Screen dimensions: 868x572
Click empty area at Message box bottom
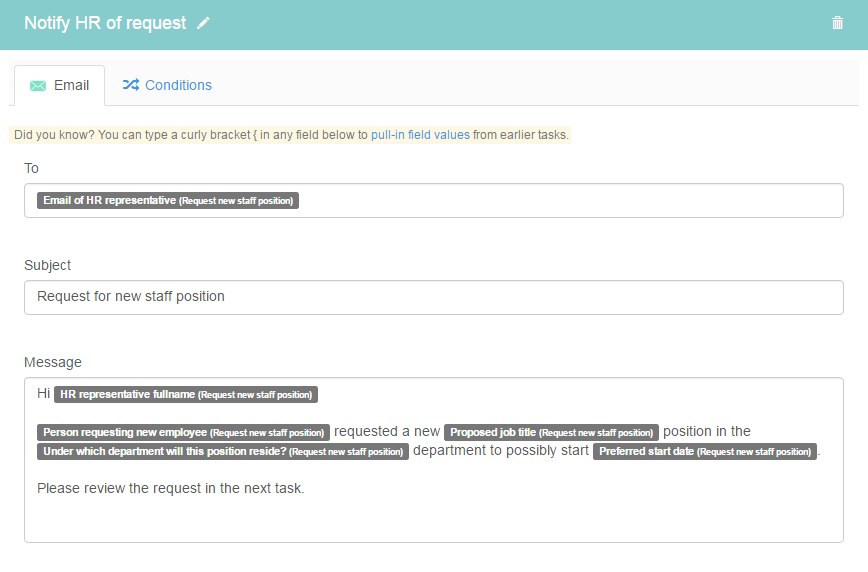pyautogui.click(x=433, y=521)
